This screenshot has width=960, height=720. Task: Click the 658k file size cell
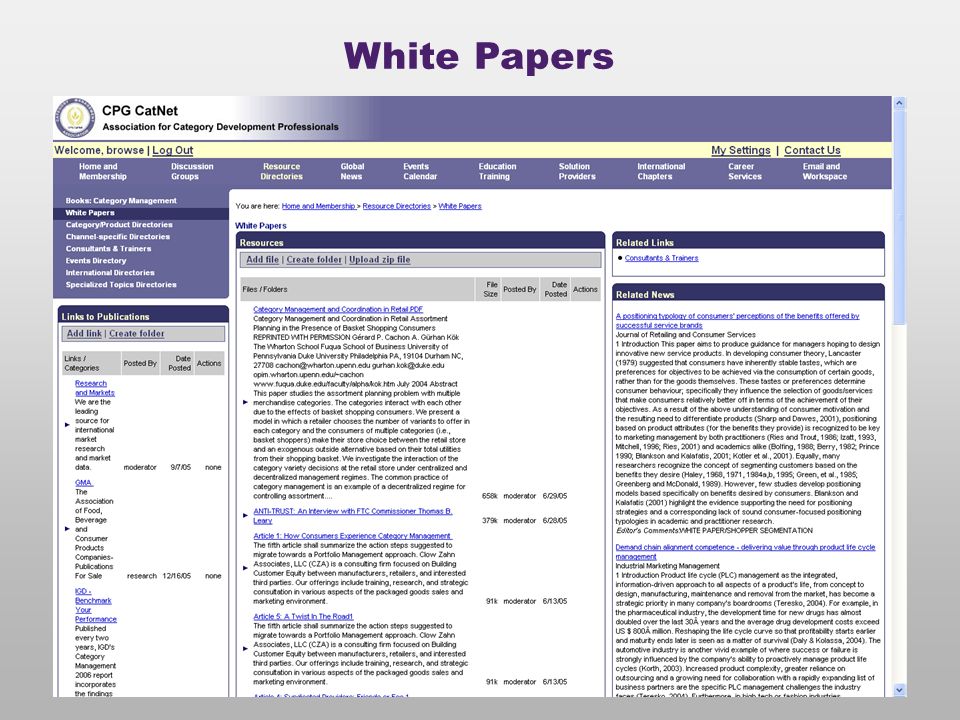click(490, 496)
